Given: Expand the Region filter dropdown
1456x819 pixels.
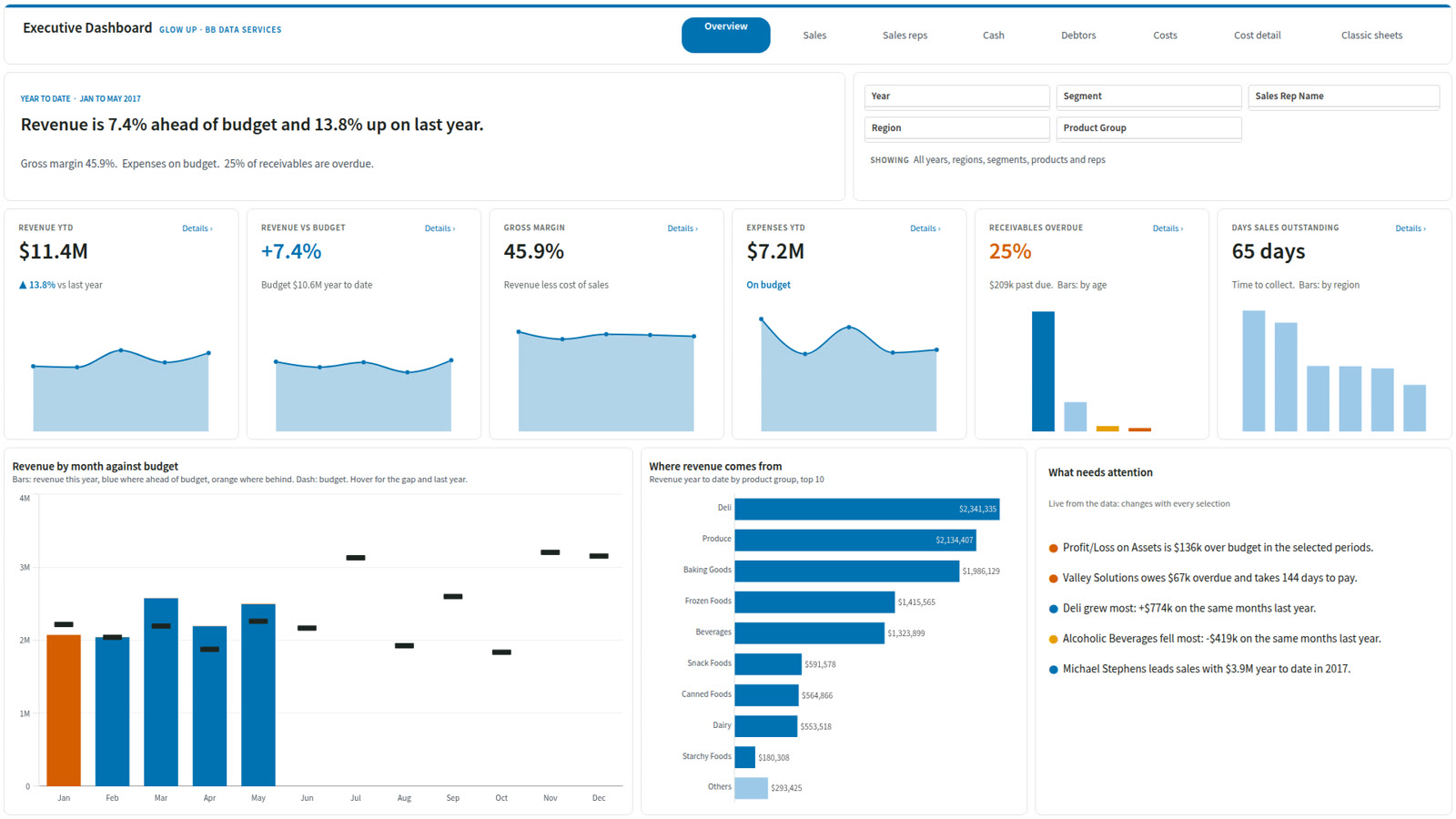Looking at the screenshot, I should 956,128.
